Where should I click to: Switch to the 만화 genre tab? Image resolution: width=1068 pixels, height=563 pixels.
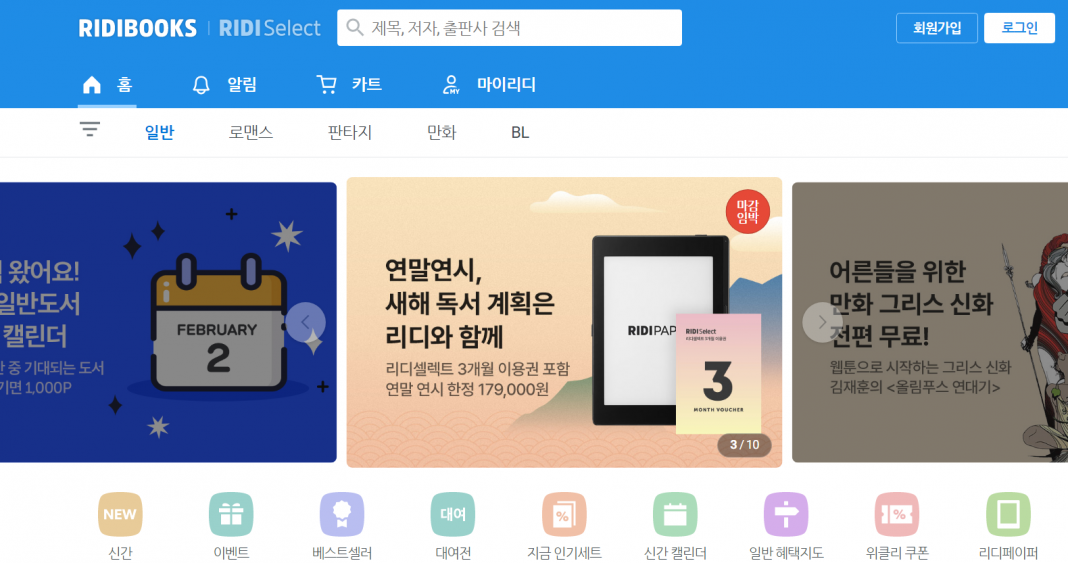point(441,132)
